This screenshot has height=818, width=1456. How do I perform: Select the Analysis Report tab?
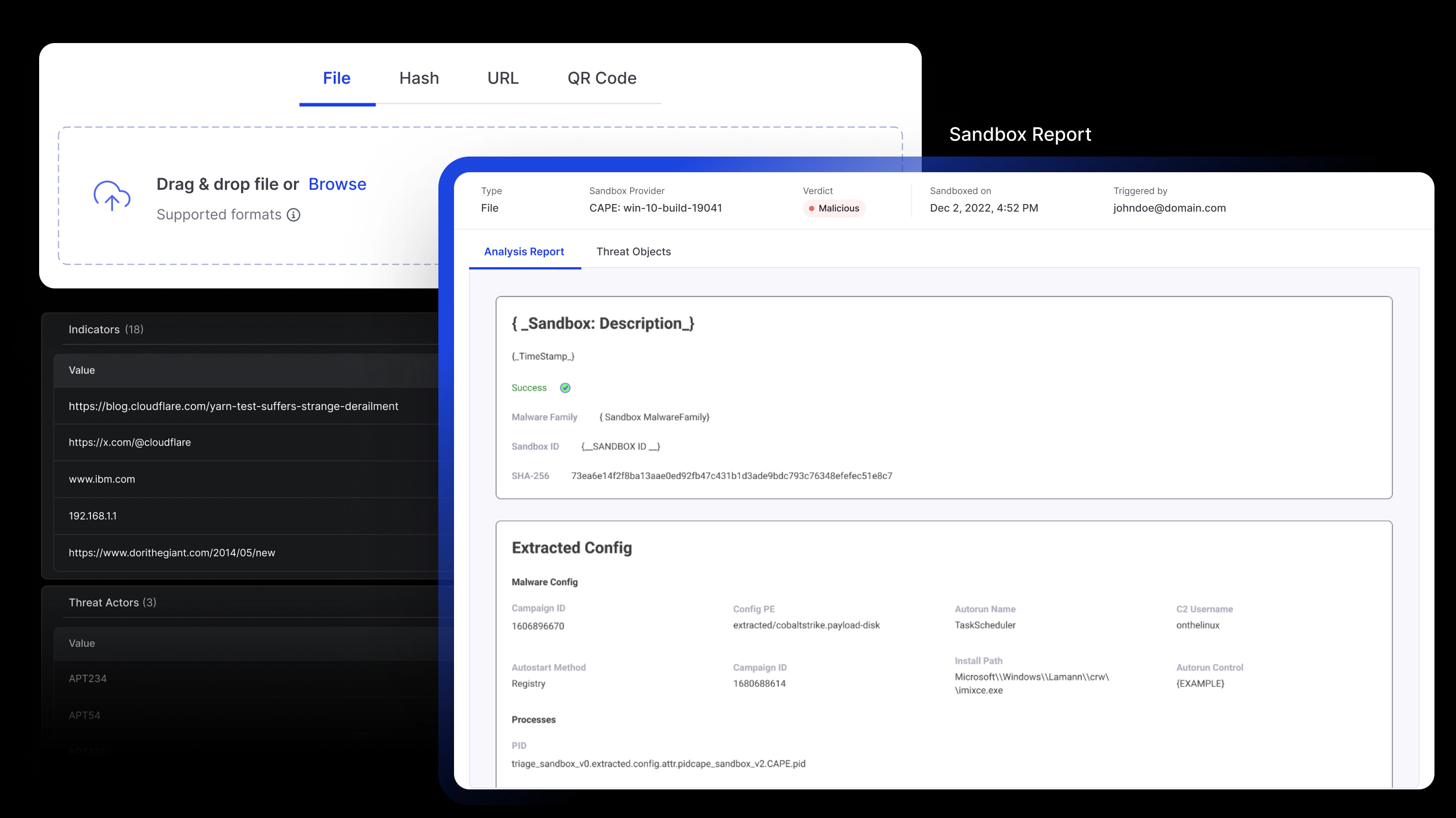click(523, 251)
